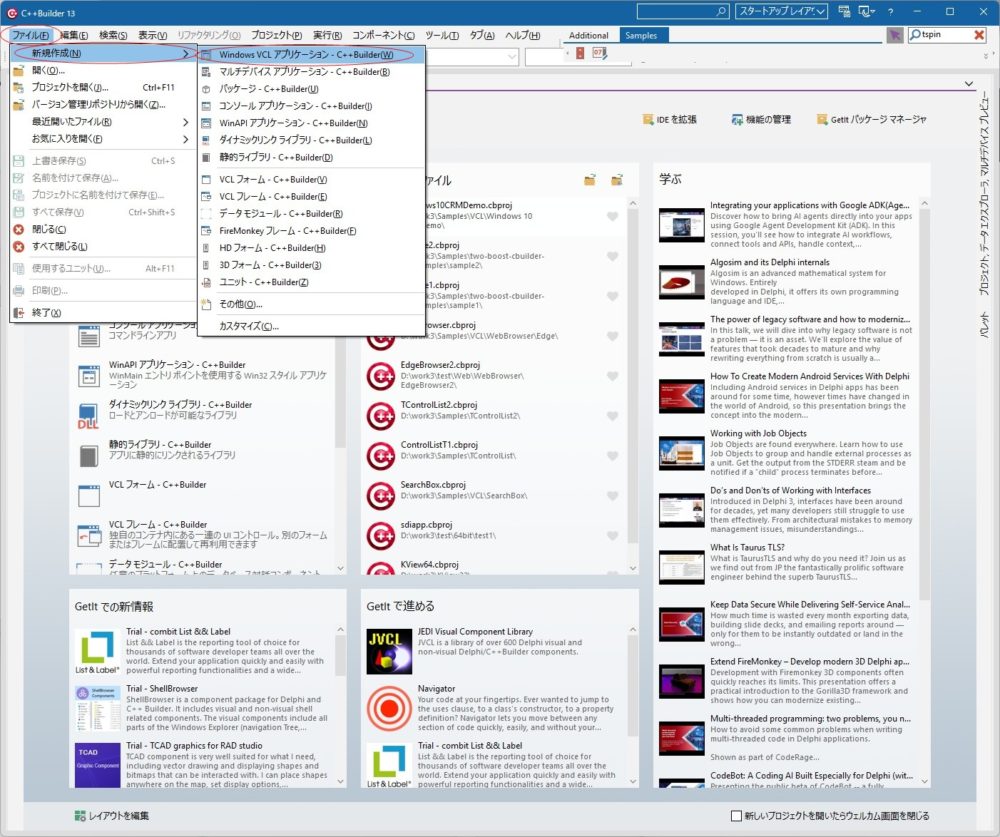Switch to the Additional palette tab

pos(589,35)
